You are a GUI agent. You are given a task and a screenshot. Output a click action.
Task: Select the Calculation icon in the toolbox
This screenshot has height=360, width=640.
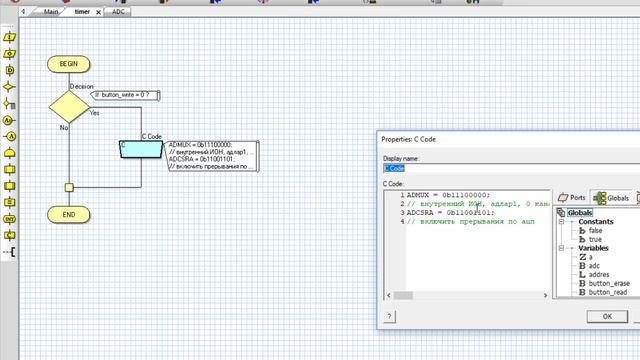click(9, 202)
